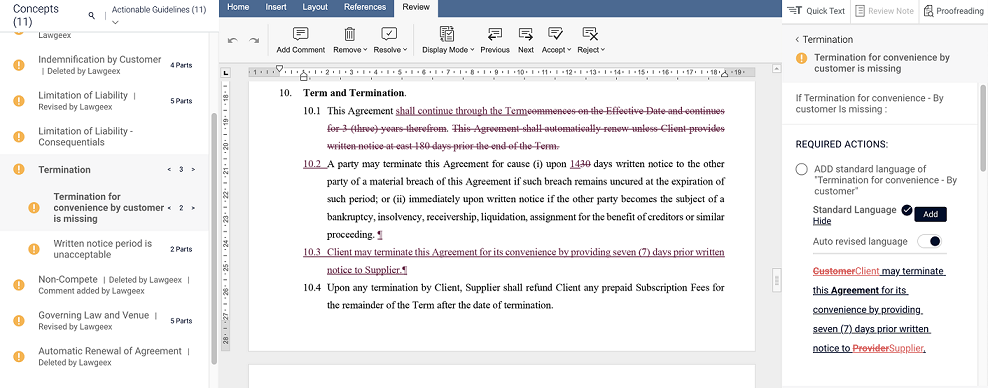
Task: Select the Review tab
Action: coord(416,8)
